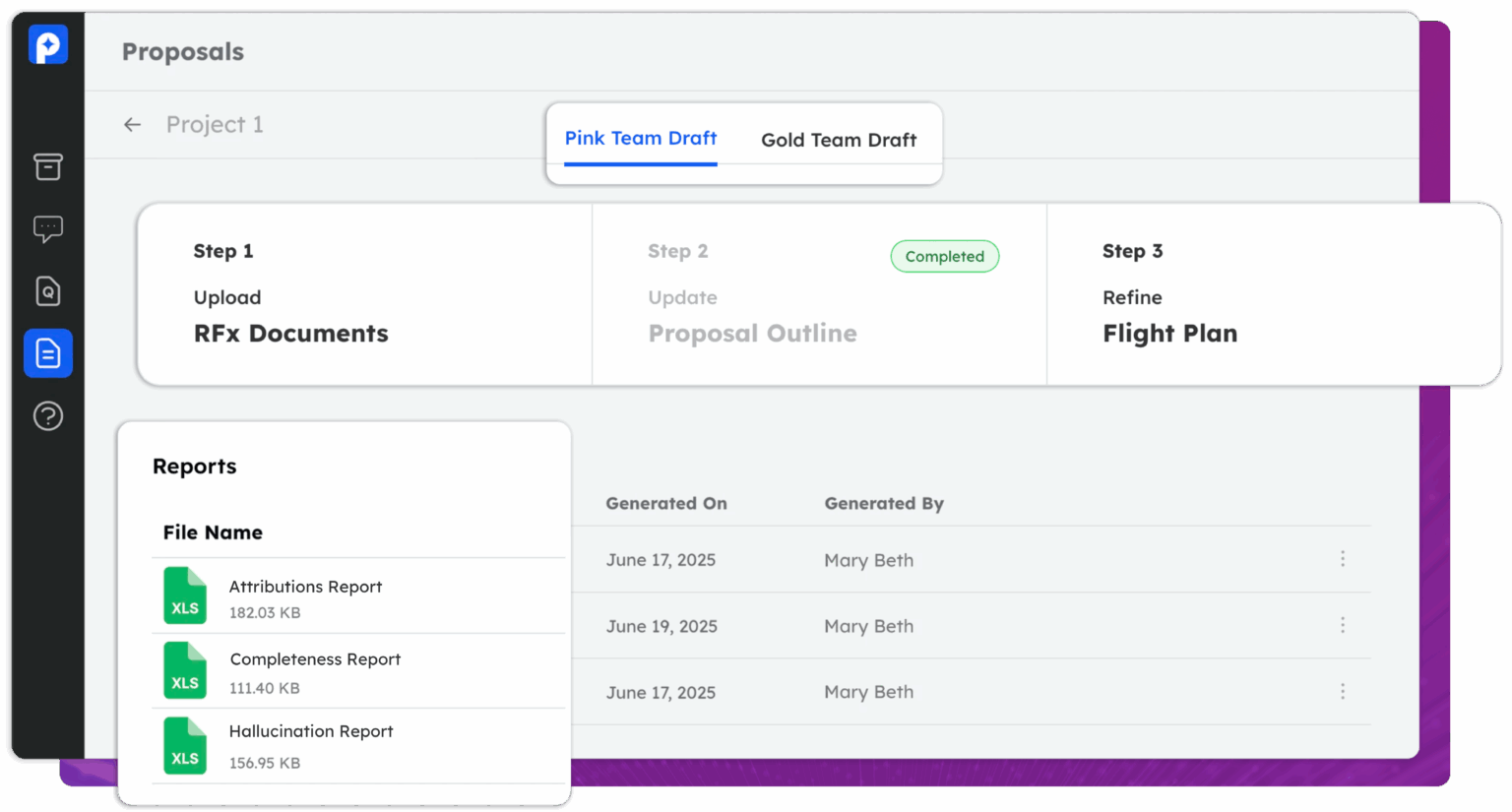Click the Completed badge on Step 2
The image size is (1512, 812).
pos(944,256)
